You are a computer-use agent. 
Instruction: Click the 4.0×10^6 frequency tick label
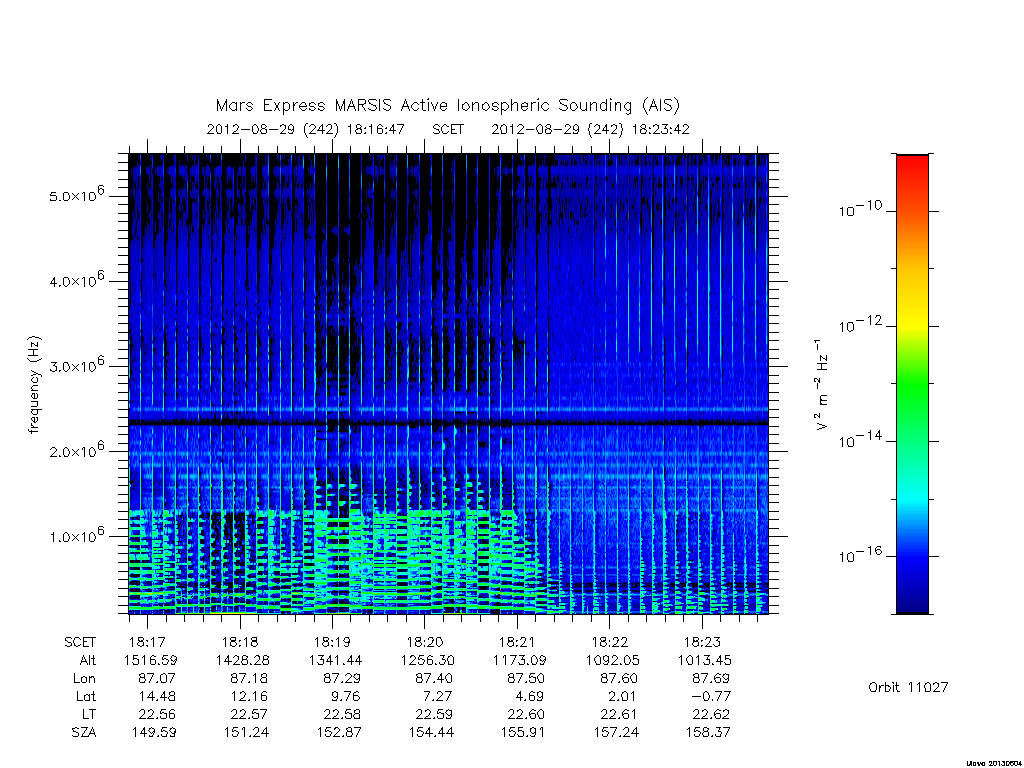[x=76, y=280]
